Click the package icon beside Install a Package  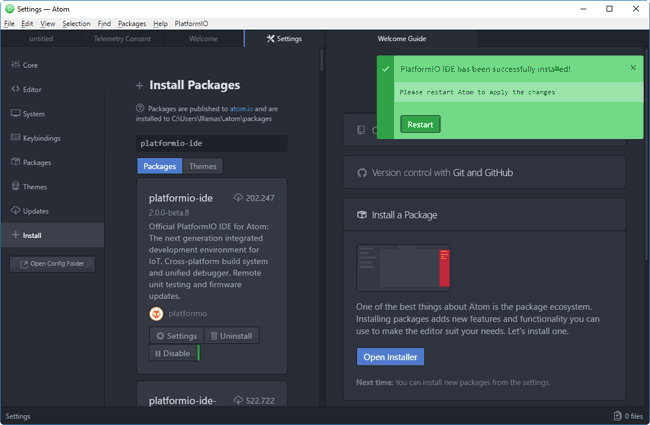[362, 215]
